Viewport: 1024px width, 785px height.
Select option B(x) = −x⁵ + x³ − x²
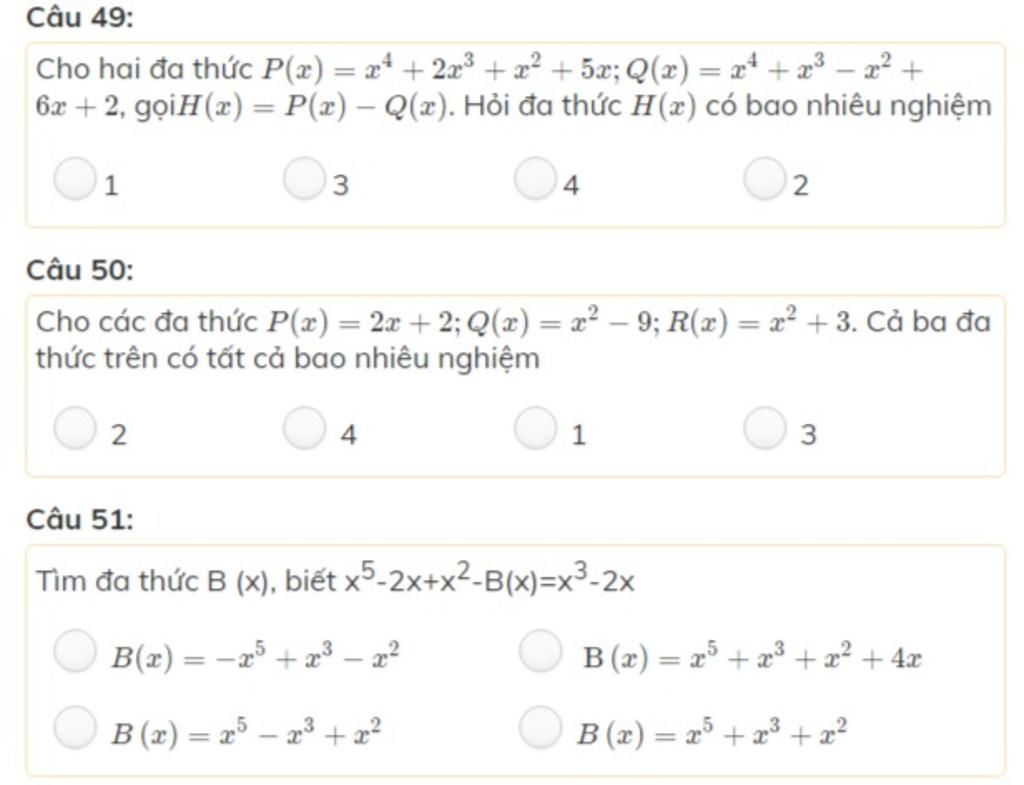(74, 651)
